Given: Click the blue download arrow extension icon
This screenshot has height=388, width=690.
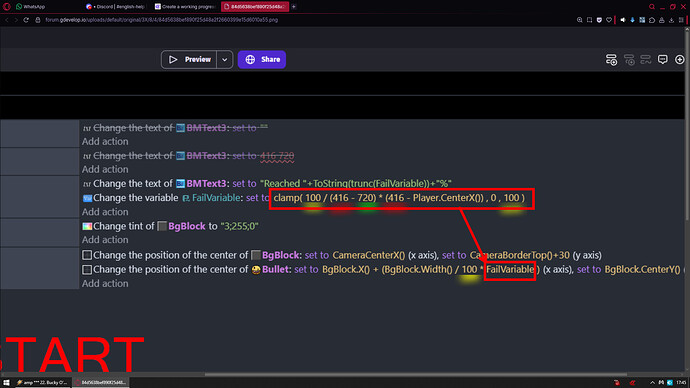Looking at the screenshot, I should [x=632, y=20].
